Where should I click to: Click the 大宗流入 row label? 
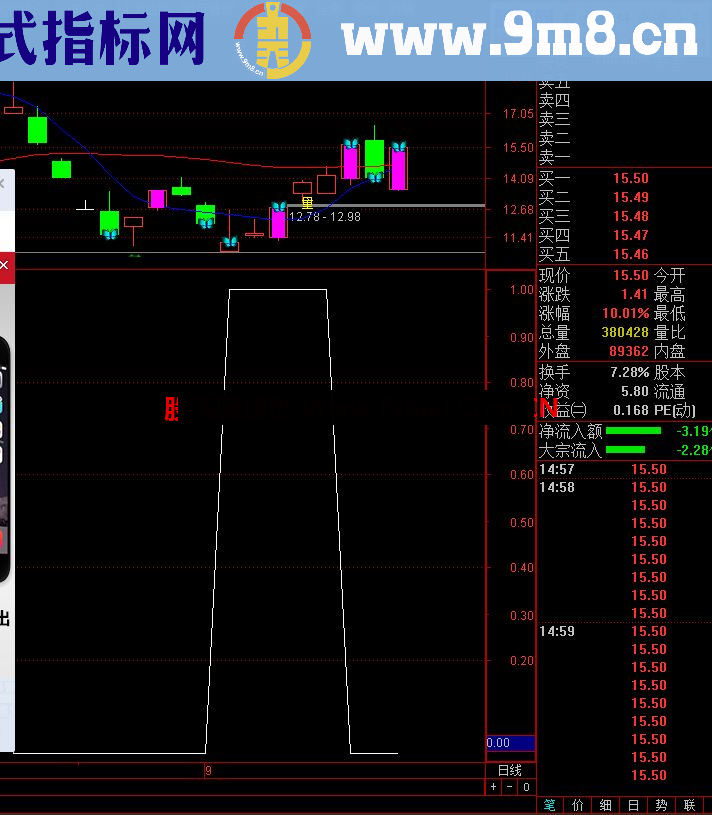coord(570,450)
